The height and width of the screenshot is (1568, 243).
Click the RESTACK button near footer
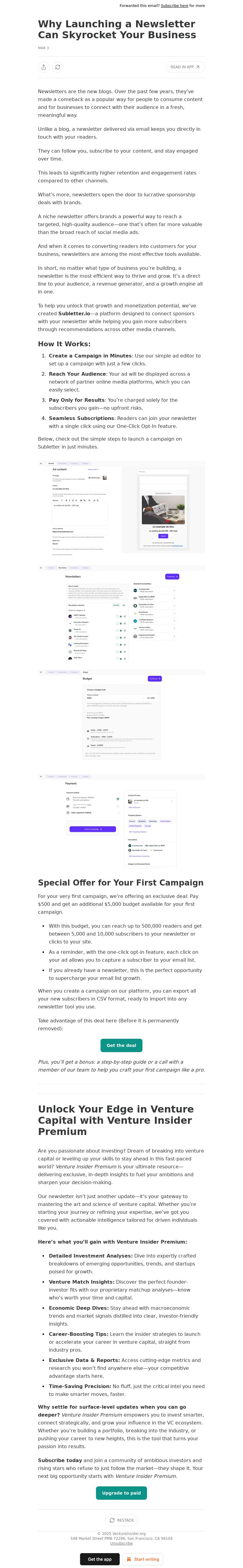(121, 1520)
